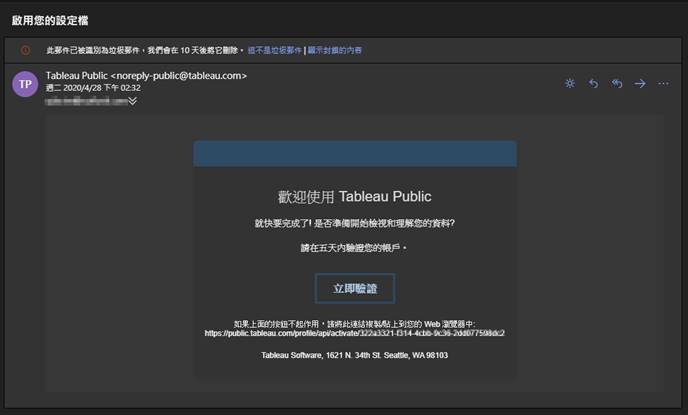Open the public.tableau.com activation URL
This screenshot has height=415, width=688.
coord(355,333)
